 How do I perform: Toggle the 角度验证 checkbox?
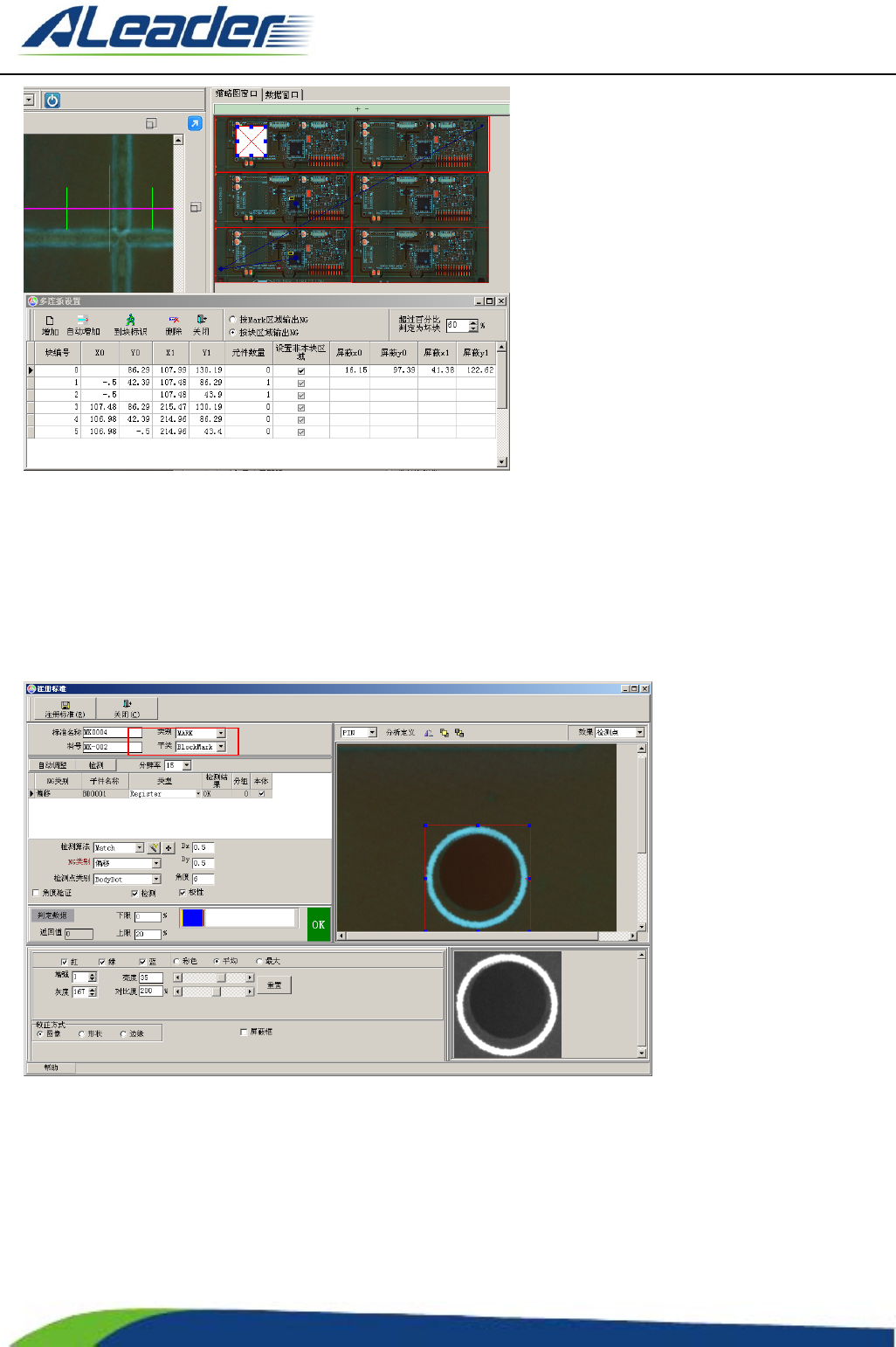click(36, 893)
